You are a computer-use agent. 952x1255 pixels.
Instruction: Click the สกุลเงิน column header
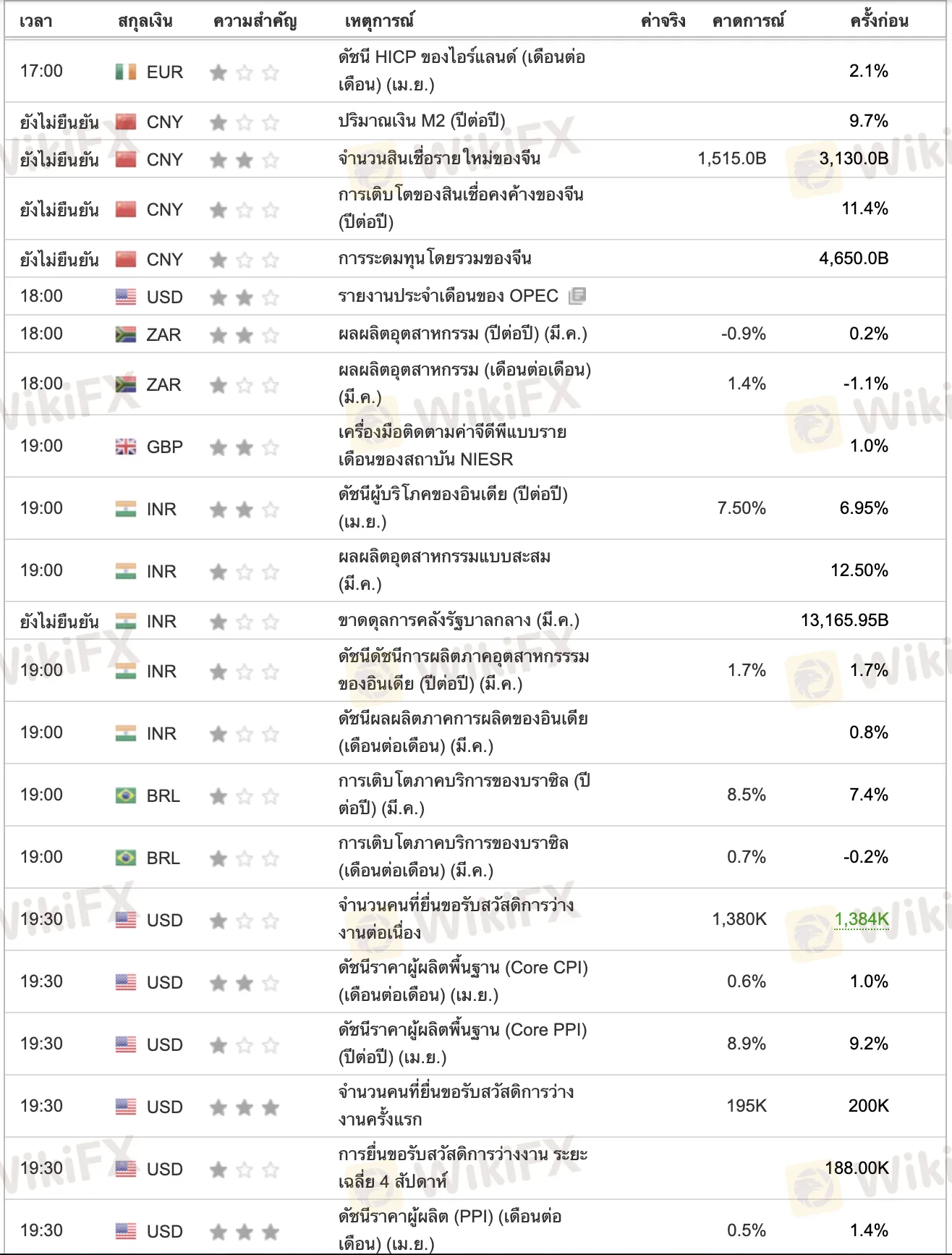[x=145, y=21]
